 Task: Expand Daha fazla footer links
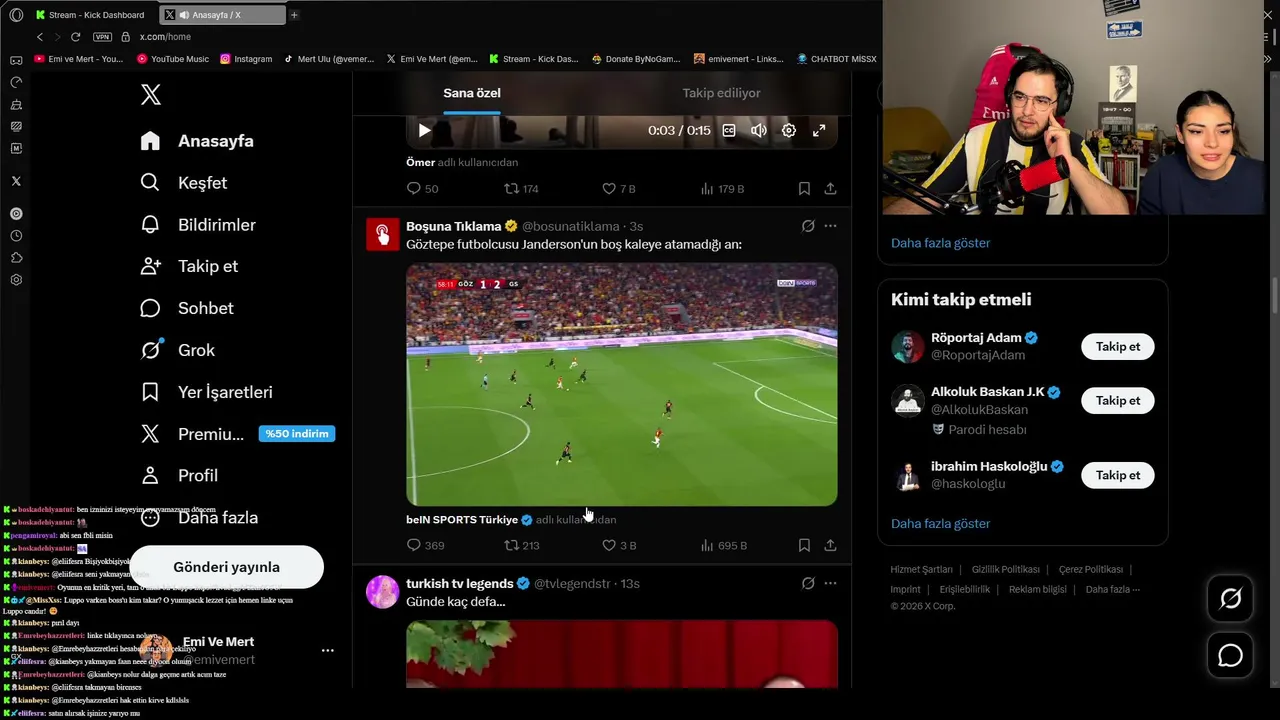[1112, 589]
